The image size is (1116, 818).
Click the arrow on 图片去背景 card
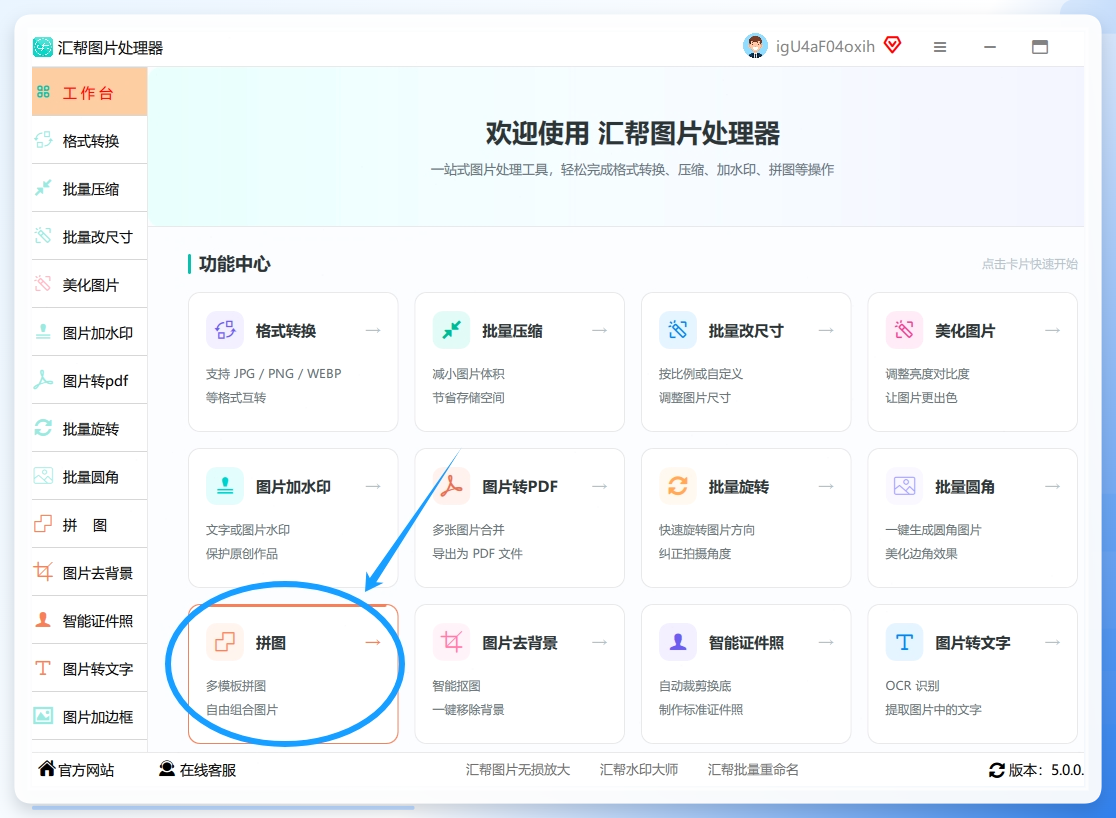(599, 642)
